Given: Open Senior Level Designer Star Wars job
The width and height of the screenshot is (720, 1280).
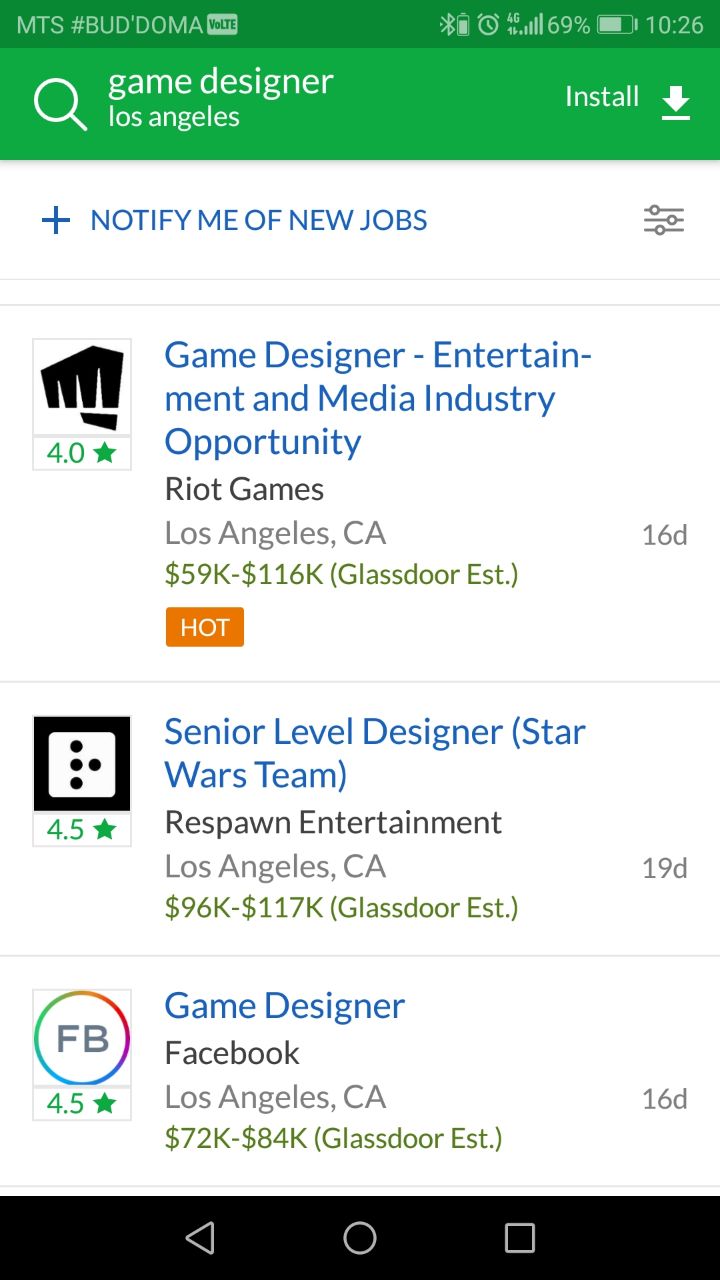Looking at the screenshot, I should [375, 753].
